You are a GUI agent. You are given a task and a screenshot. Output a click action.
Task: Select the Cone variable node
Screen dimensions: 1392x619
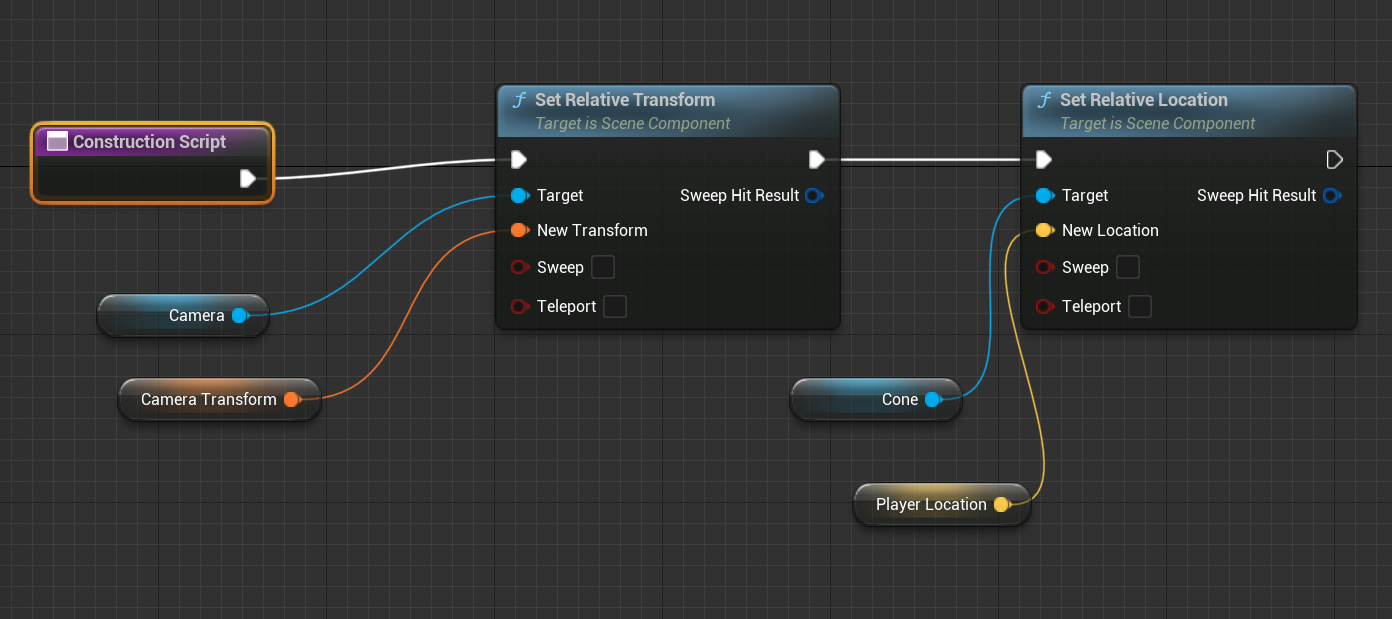coord(876,399)
